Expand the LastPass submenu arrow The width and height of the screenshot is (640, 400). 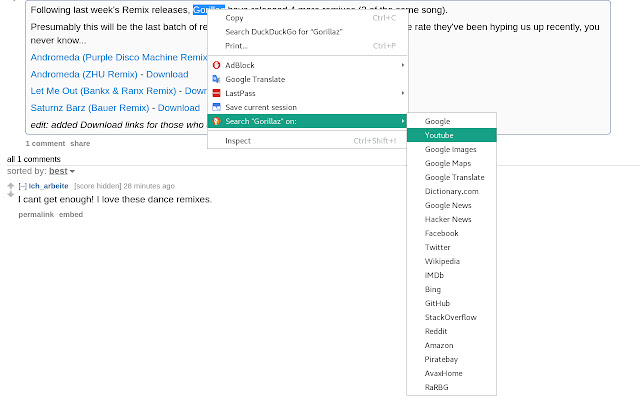point(403,93)
